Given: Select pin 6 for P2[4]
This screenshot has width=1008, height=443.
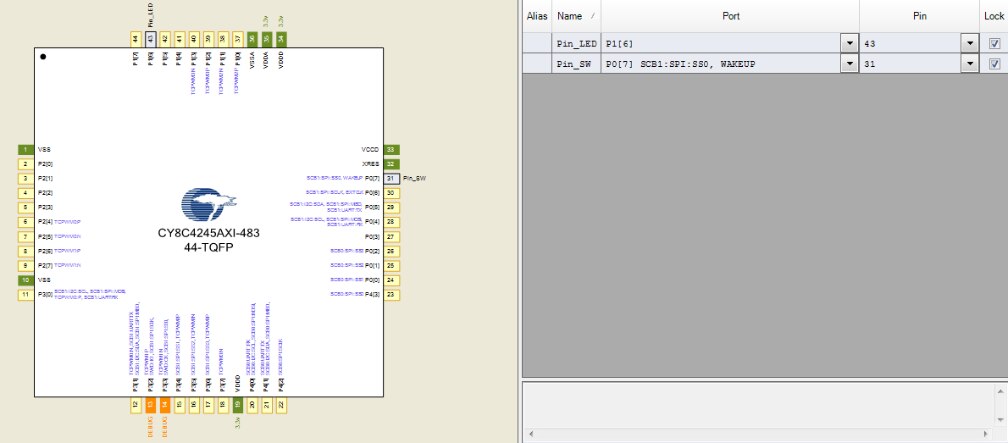Looking at the screenshot, I should click(26, 222).
